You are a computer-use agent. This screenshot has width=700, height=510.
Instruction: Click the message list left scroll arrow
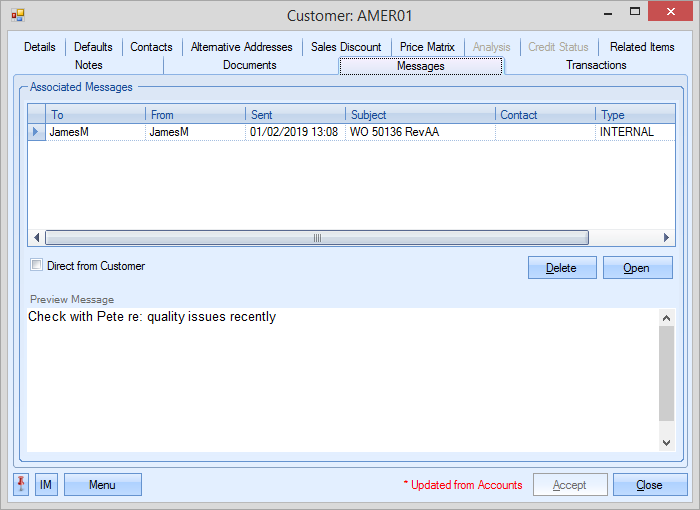click(37, 238)
